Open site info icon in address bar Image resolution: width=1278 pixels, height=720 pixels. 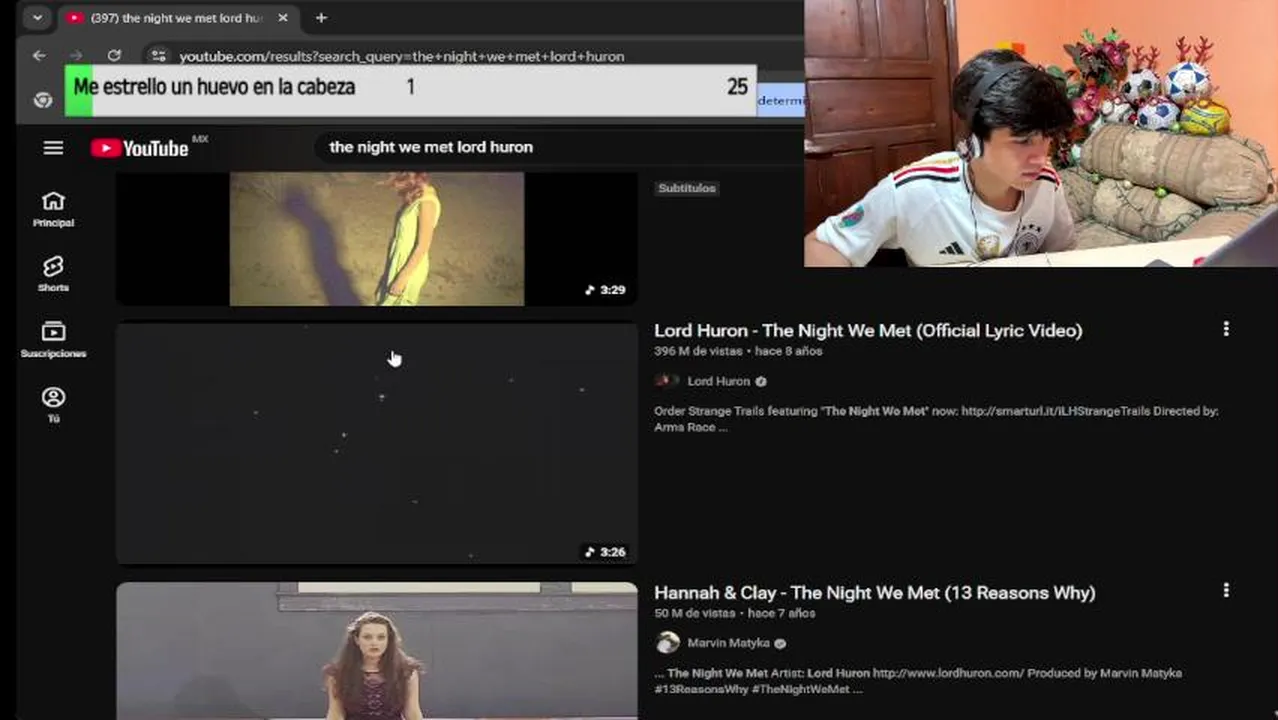158,56
